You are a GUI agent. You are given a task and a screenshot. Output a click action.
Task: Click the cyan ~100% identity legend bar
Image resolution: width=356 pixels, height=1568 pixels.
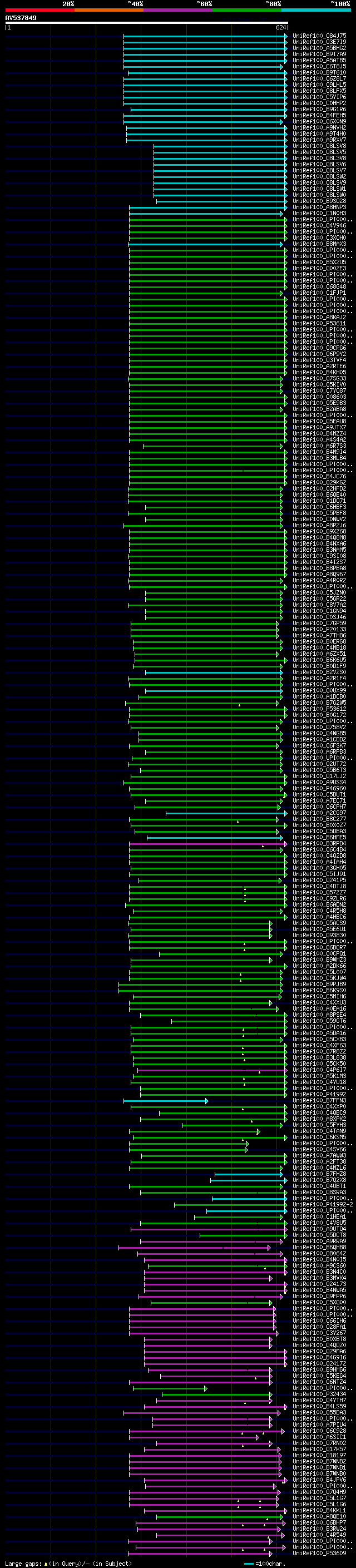pyautogui.click(x=316, y=10)
